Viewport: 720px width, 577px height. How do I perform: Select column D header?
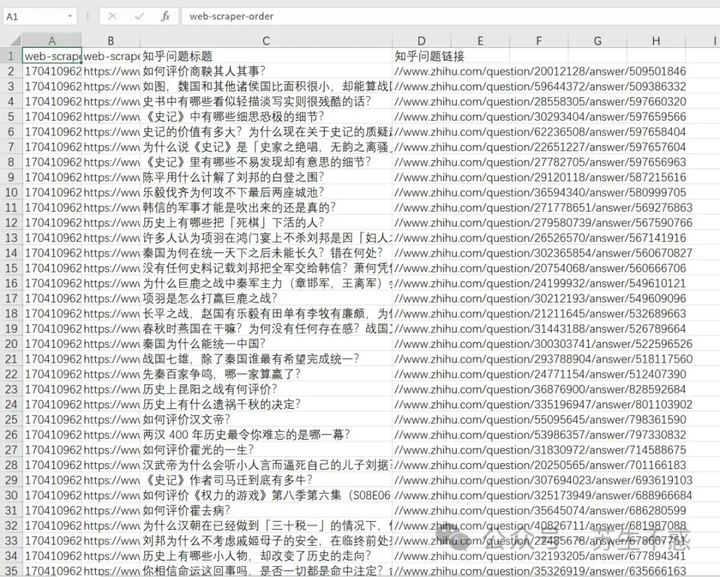421,41
